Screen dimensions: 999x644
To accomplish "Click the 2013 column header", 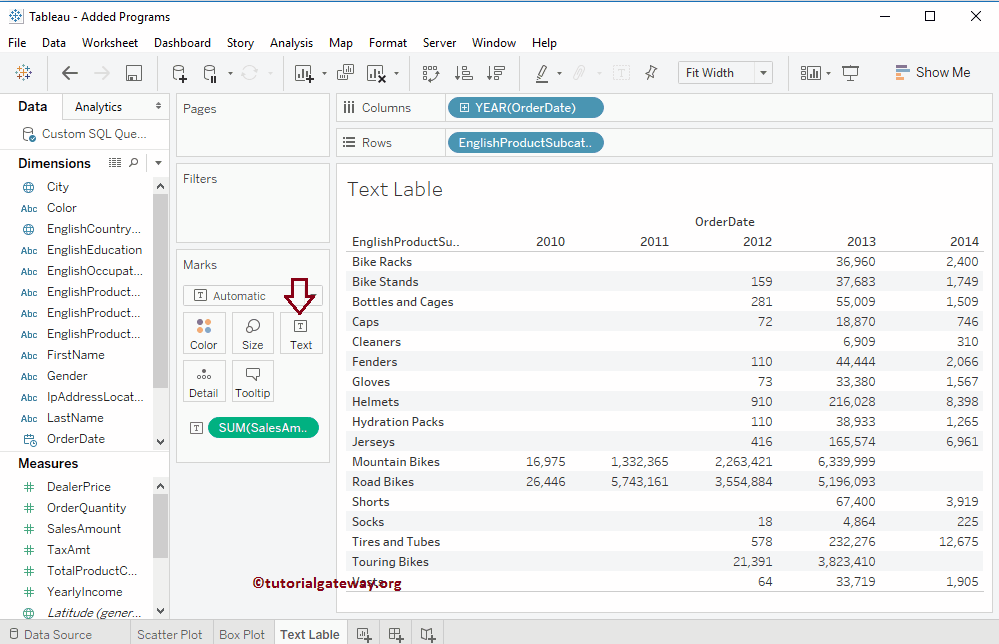I will coord(861,241).
